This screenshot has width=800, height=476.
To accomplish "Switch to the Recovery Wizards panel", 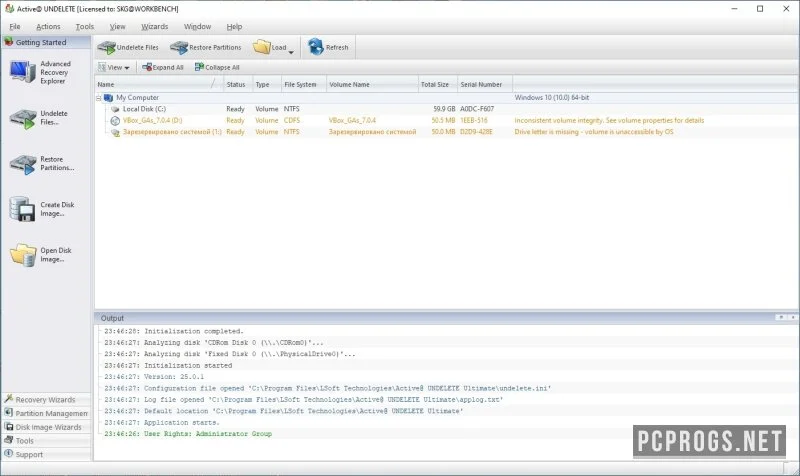I will tap(46, 399).
